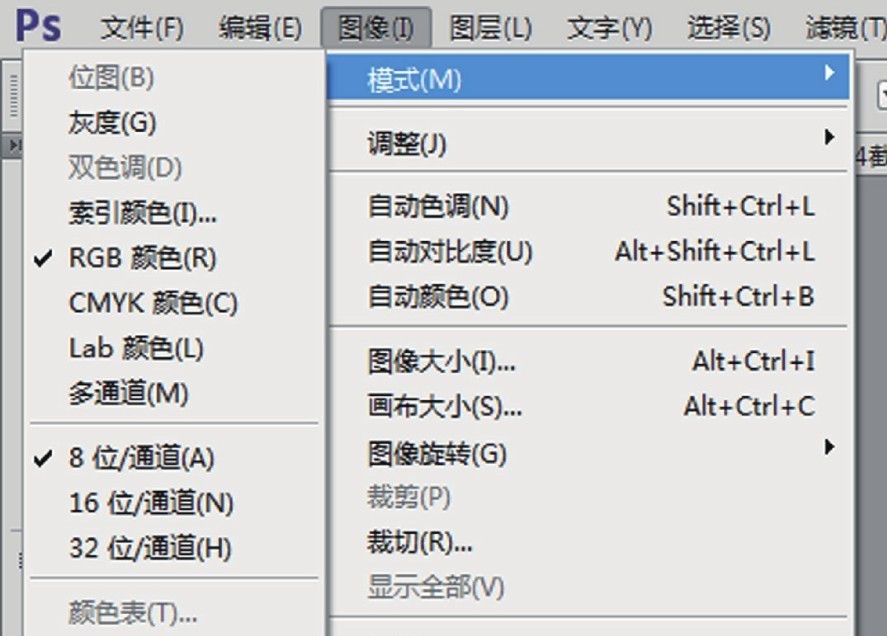Screen dimensions: 887x636
Task: Open the 编辑(E) menu
Action: coord(260,28)
